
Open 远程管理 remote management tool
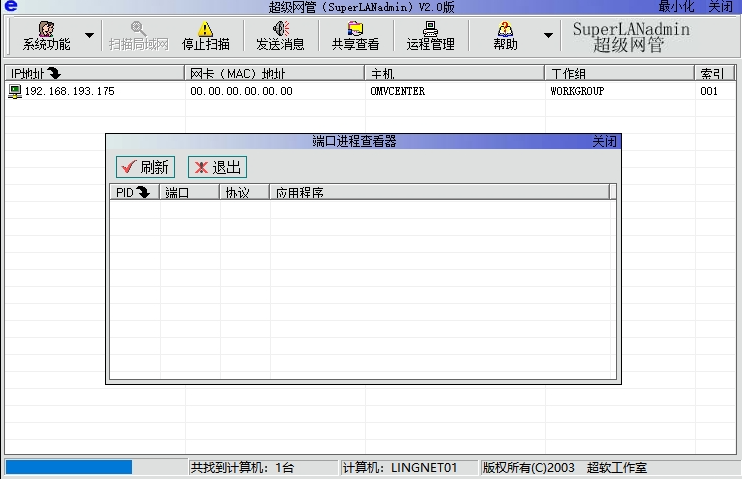(x=430, y=36)
